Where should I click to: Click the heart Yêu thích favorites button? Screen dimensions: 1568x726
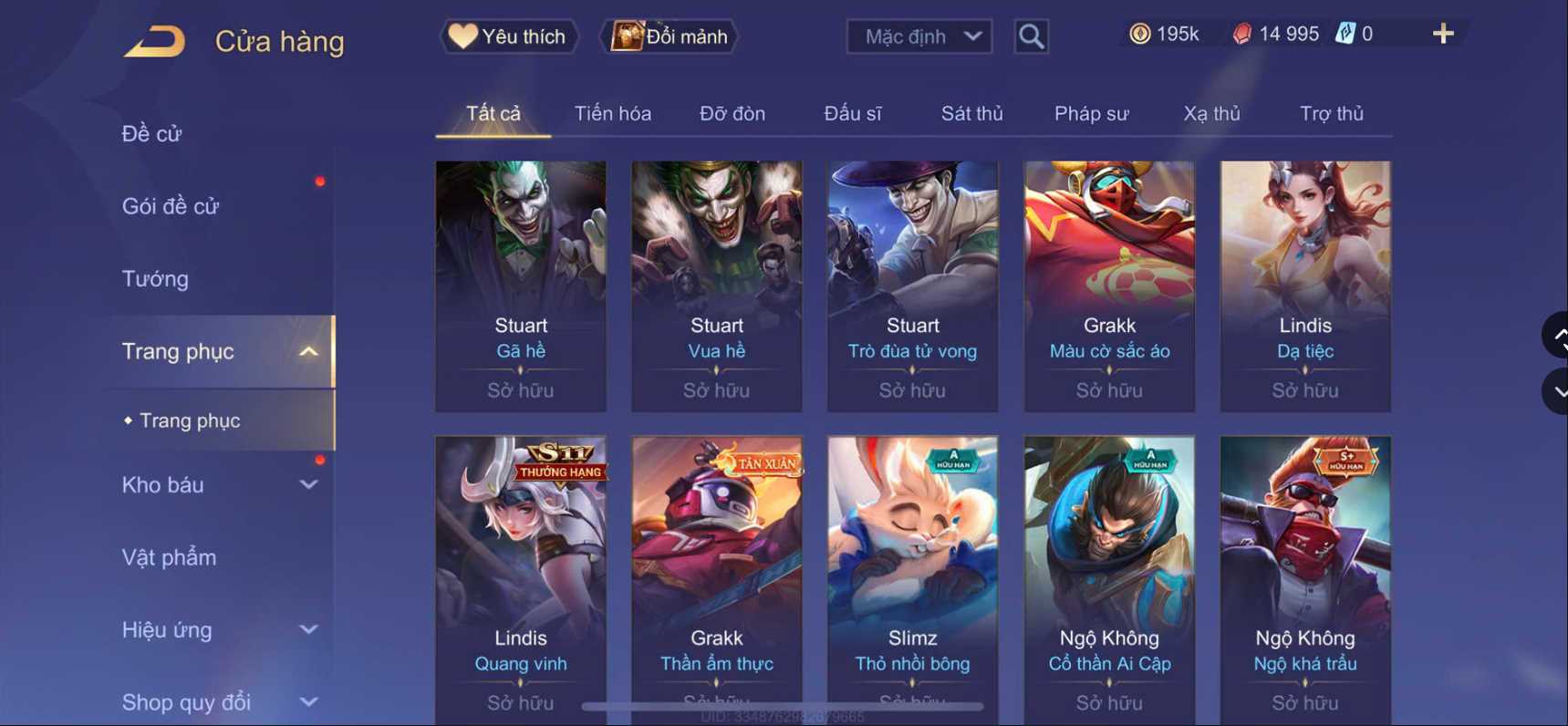click(510, 36)
